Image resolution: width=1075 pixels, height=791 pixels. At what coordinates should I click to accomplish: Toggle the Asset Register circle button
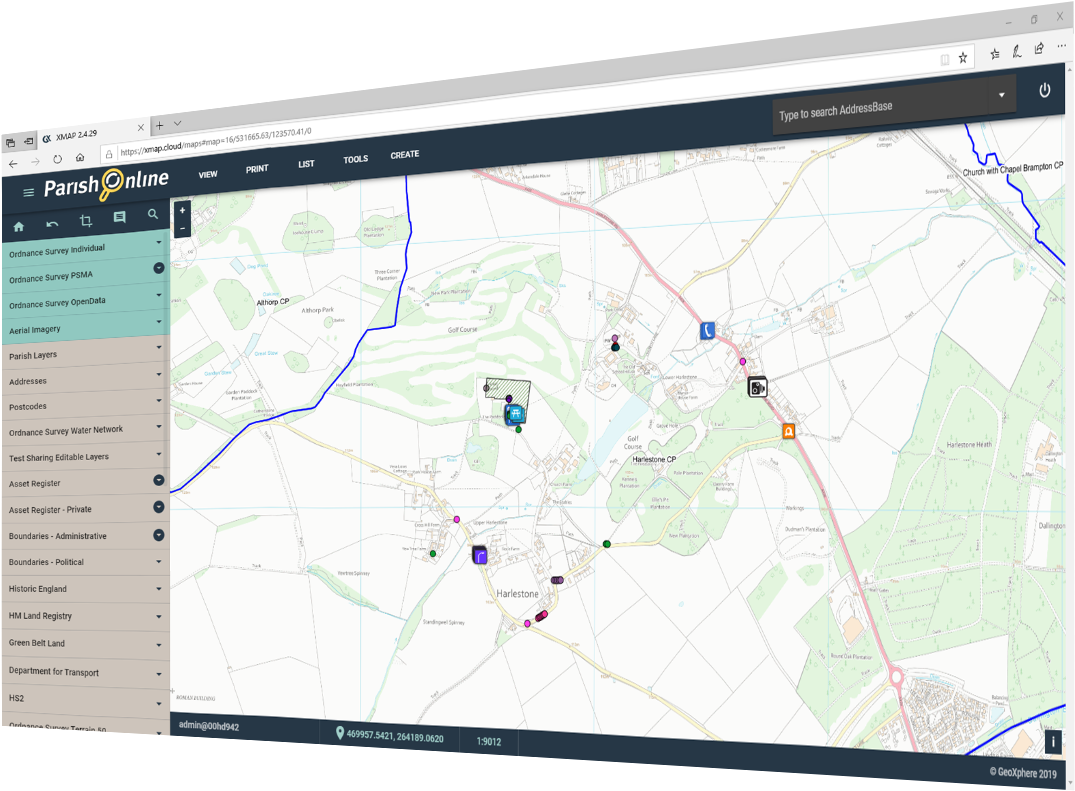[158, 481]
